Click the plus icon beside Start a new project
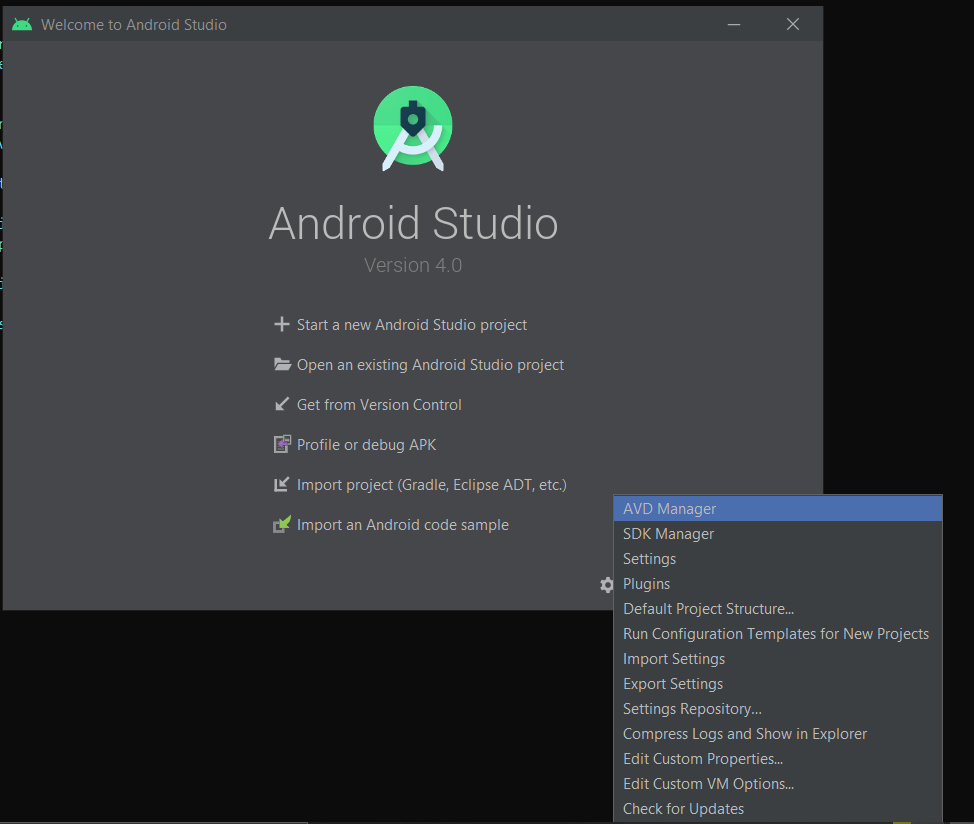The image size is (974, 824). click(x=281, y=324)
